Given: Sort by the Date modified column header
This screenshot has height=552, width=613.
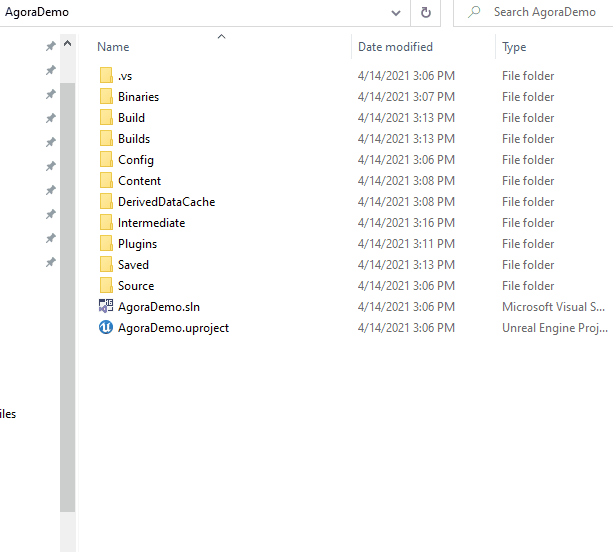Looking at the screenshot, I should [395, 47].
